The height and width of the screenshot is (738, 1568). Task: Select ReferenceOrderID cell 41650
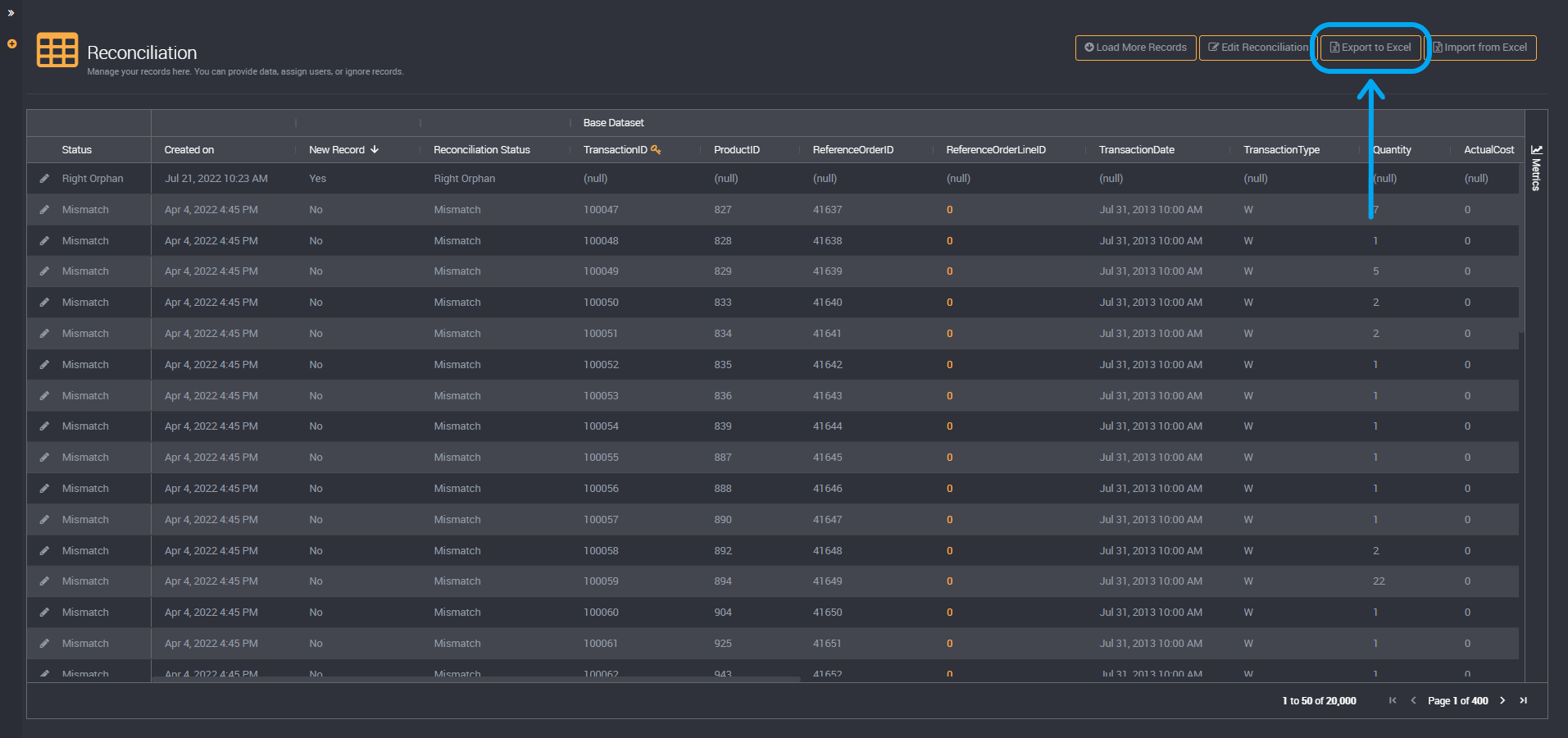coord(827,613)
